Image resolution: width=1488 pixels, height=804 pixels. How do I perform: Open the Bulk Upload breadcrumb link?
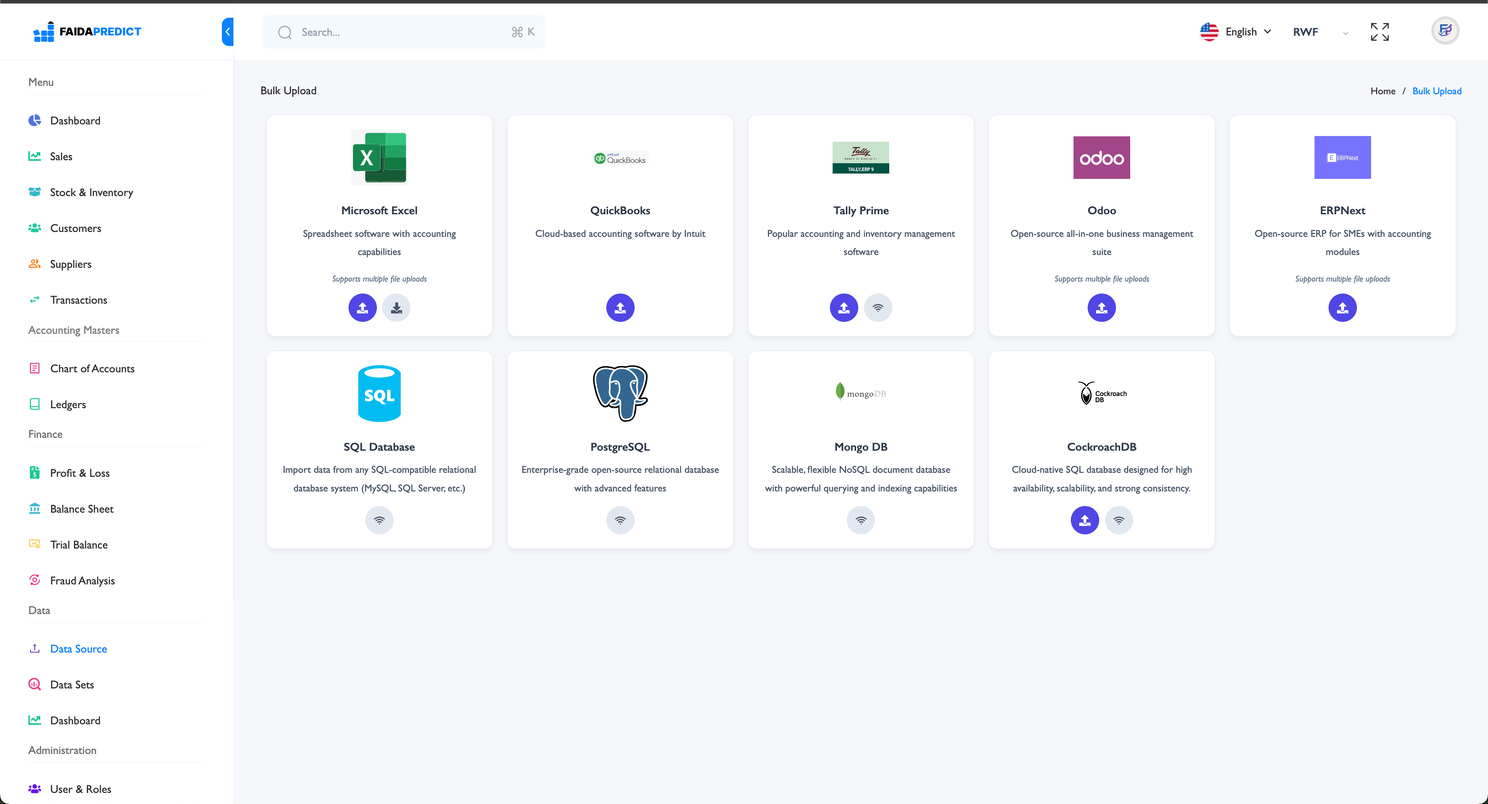click(1437, 90)
